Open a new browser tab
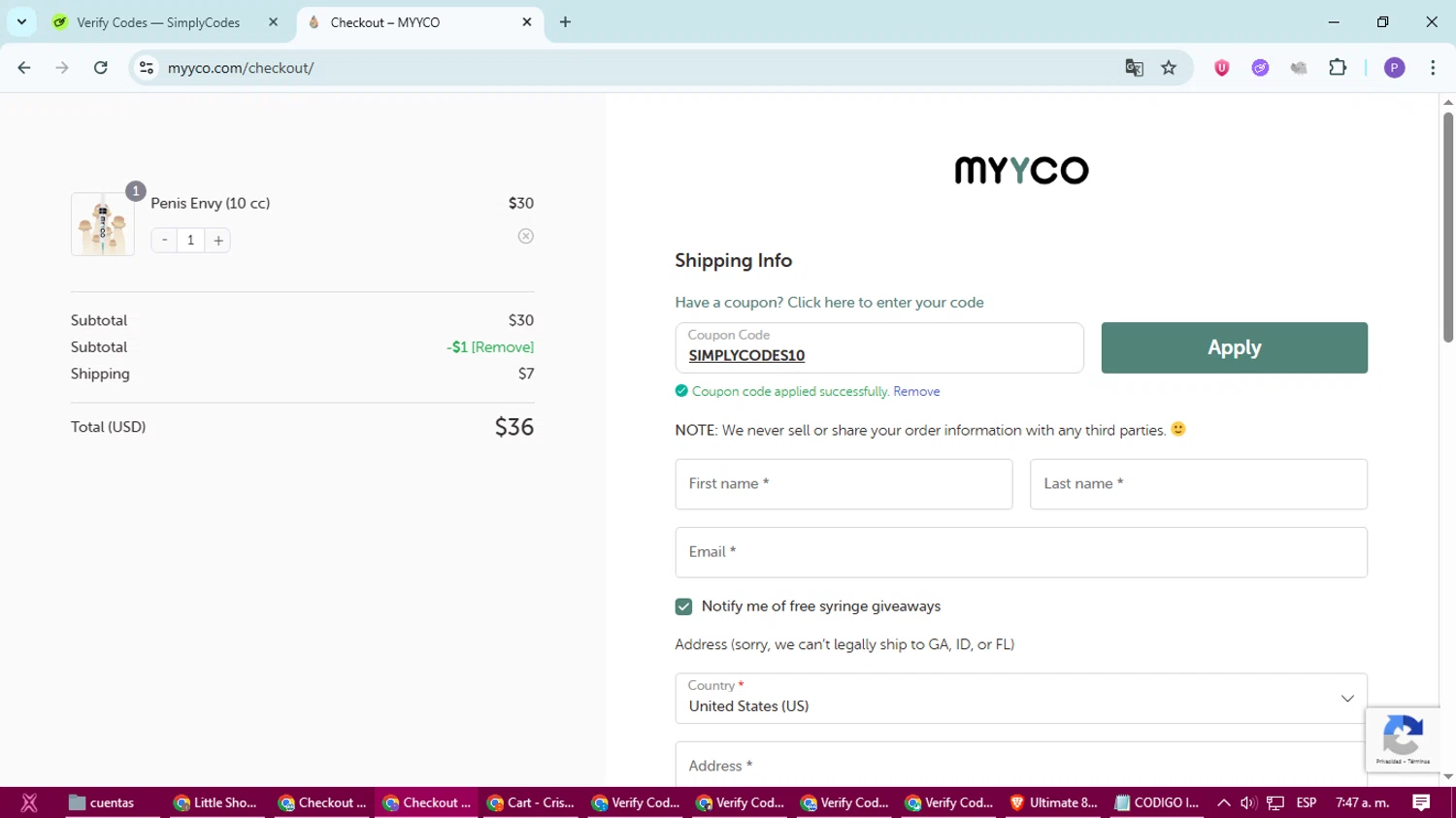 [x=565, y=21]
